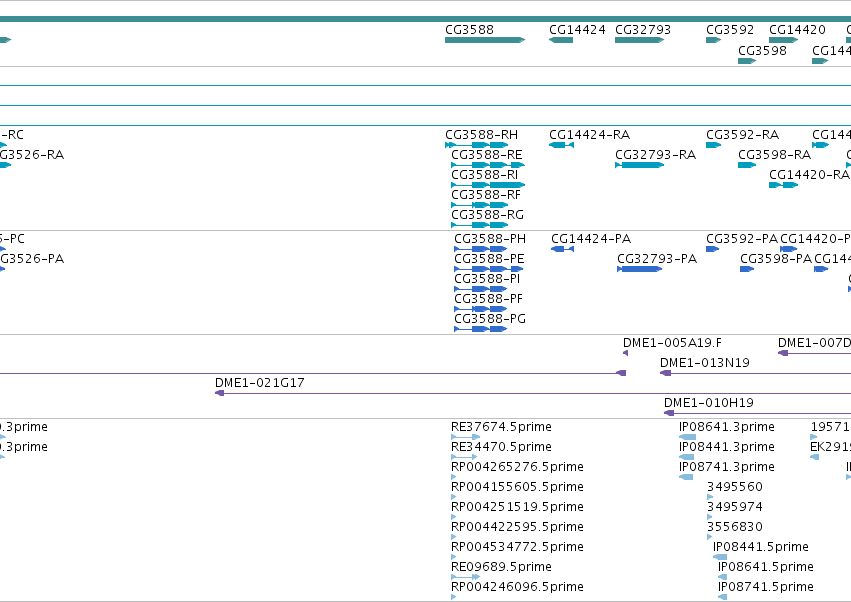The width and height of the screenshot is (851, 602).
Task: Select protein CG3588-PF
Action: (481, 309)
